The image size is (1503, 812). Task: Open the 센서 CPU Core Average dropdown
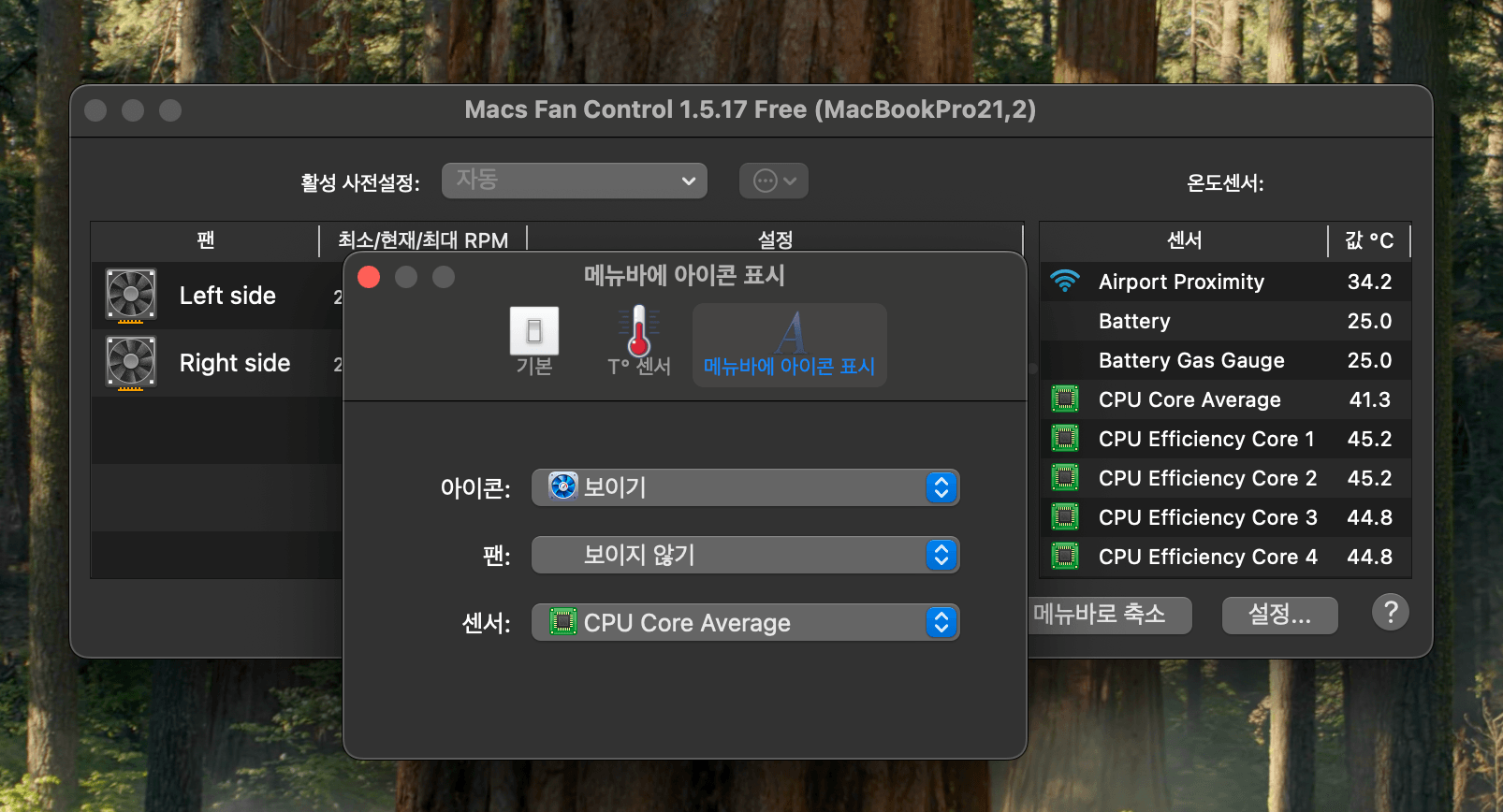click(x=746, y=622)
